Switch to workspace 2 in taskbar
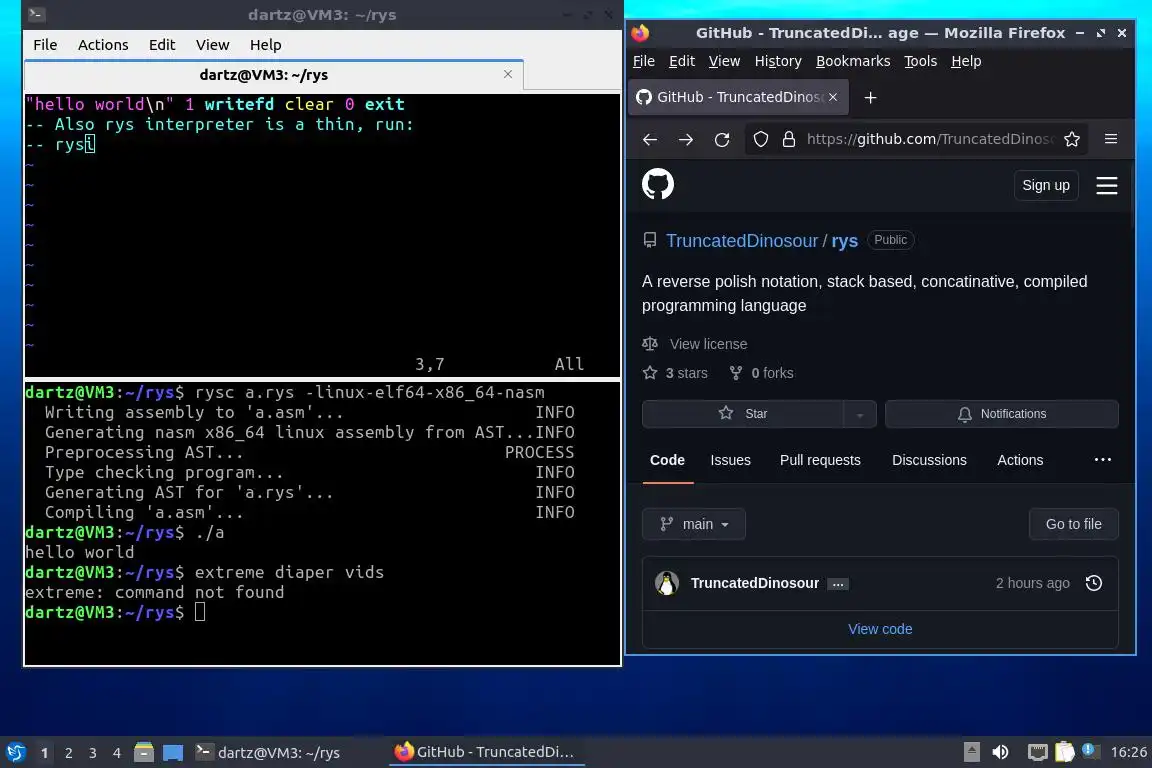 (x=68, y=753)
